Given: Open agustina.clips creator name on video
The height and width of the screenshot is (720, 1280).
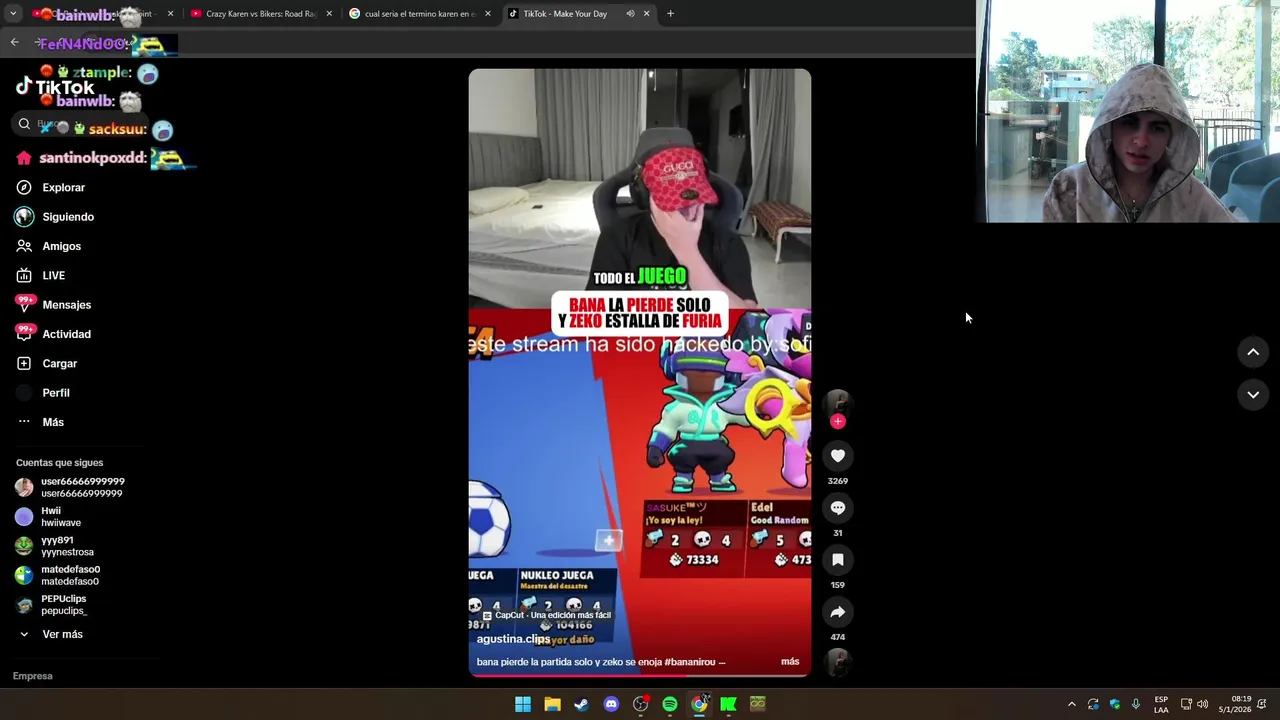Looking at the screenshot, I should [513, 638].
